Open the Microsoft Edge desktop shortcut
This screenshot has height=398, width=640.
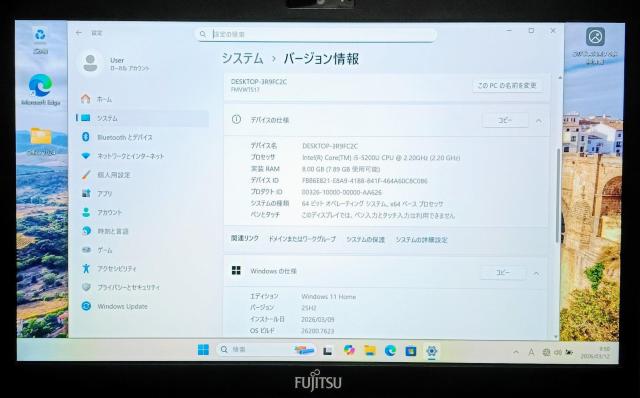point(40,90)
